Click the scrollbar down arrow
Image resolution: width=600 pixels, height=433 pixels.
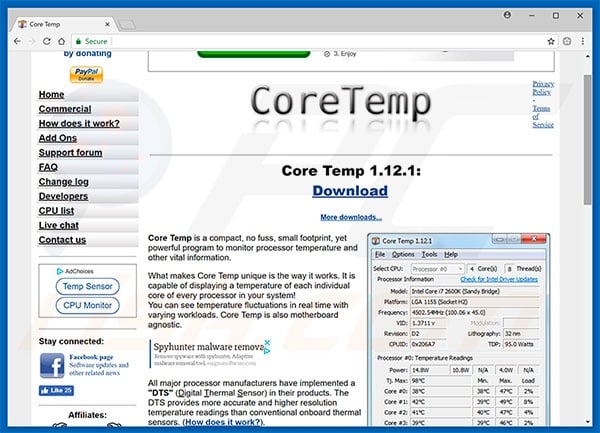point(588,422)
